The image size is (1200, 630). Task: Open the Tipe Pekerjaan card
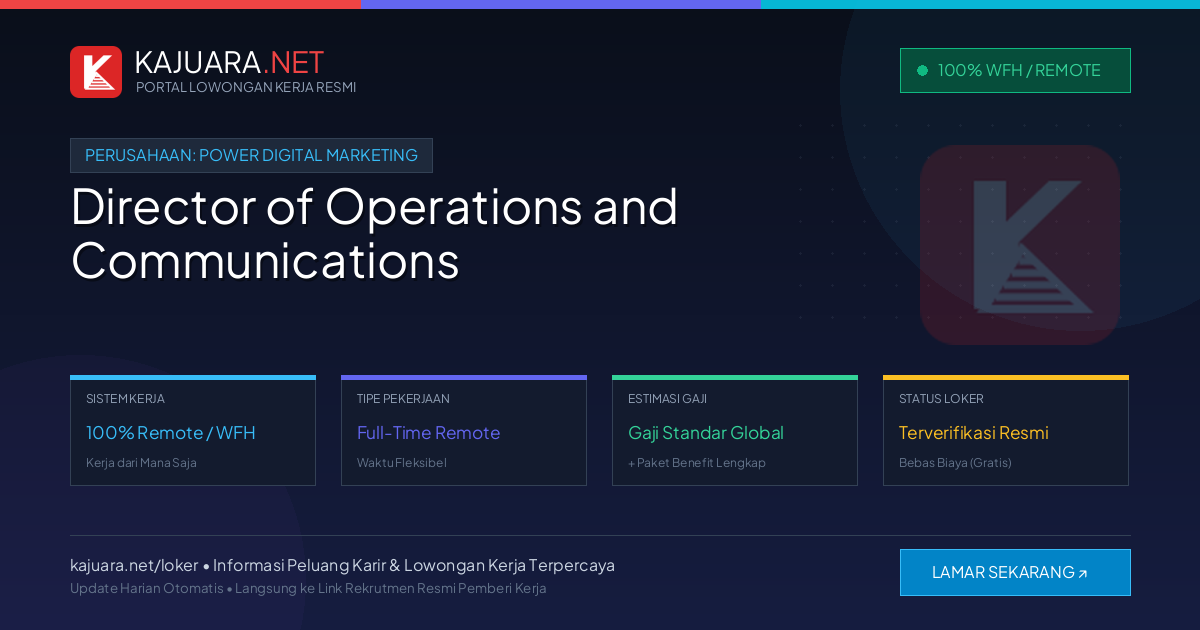(x=464, y=431)
